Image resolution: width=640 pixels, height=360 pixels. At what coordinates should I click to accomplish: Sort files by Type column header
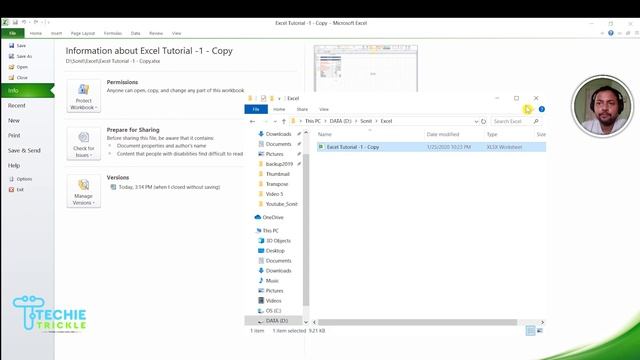click(492, 134)
